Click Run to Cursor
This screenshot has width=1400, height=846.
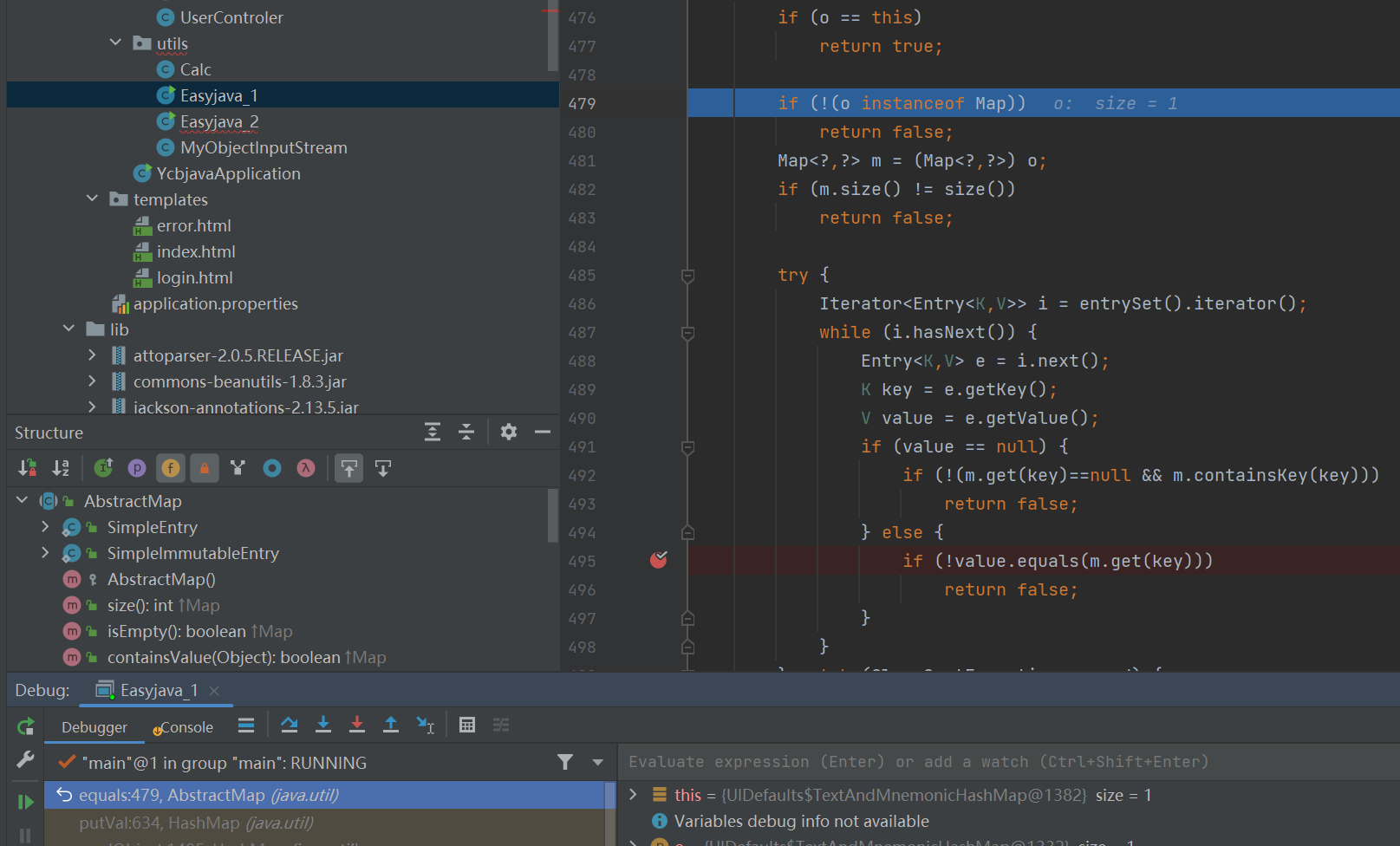point(425,726)
